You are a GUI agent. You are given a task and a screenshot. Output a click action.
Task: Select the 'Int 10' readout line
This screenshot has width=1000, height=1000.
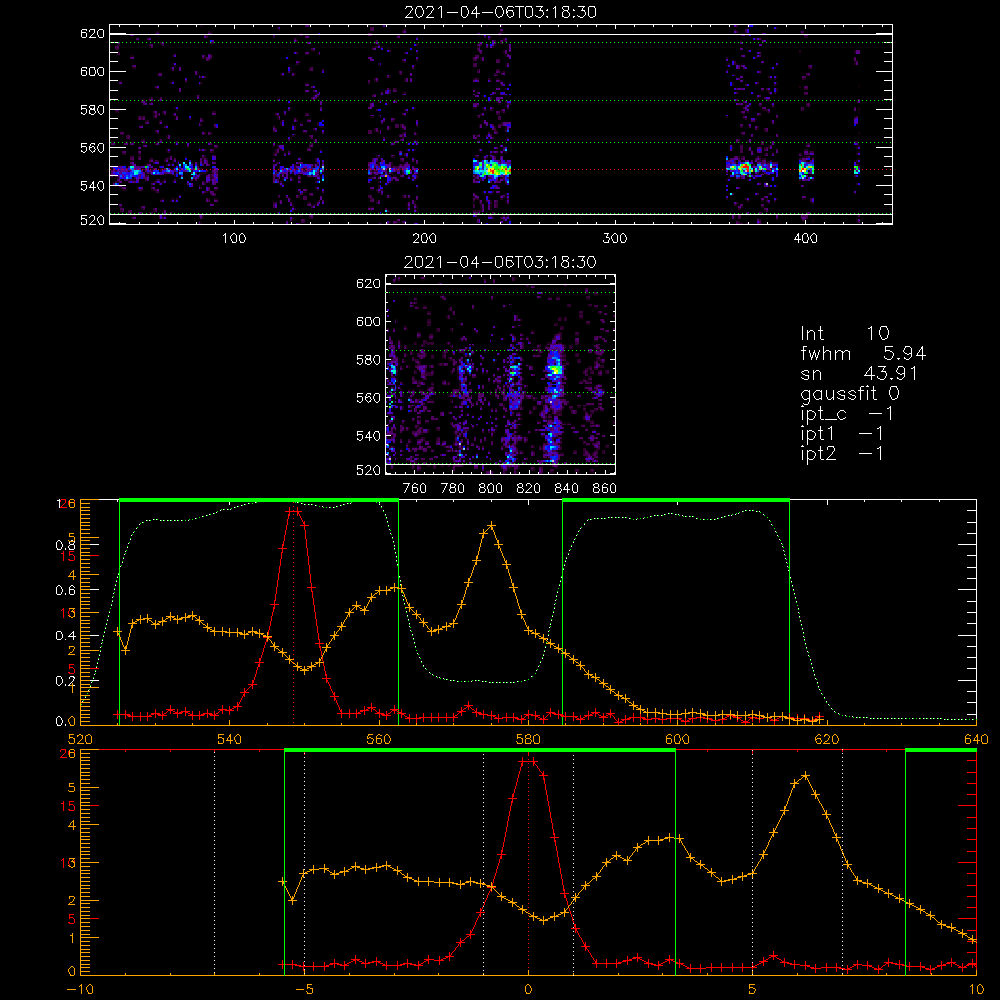point(844,334)
